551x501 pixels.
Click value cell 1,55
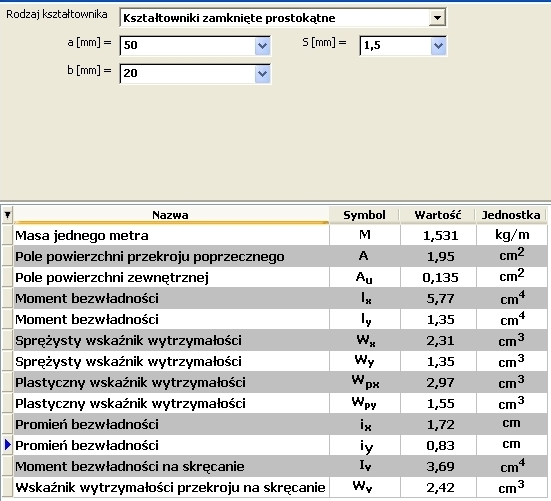click(438, 403)
